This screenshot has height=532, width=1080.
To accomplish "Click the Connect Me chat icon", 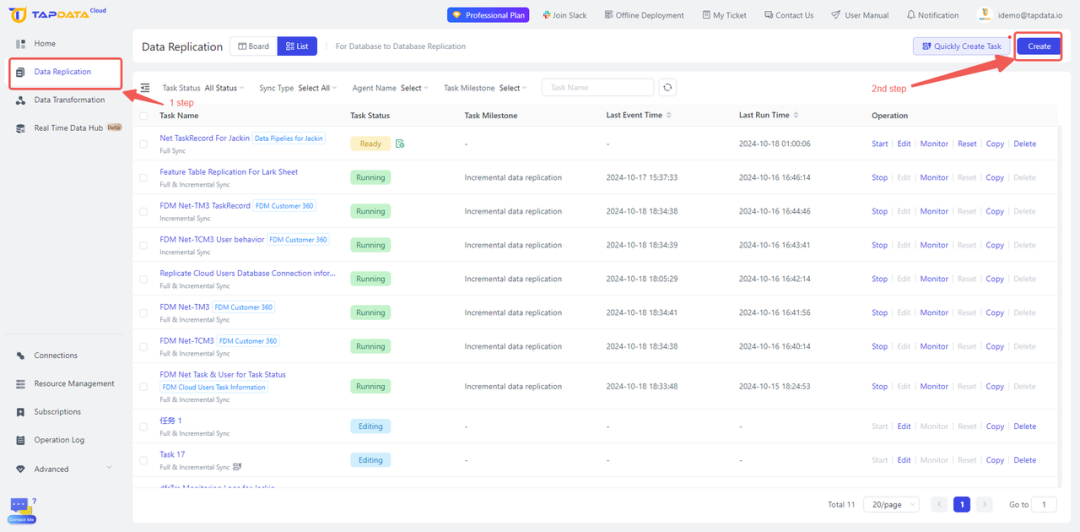I will 21,511.
